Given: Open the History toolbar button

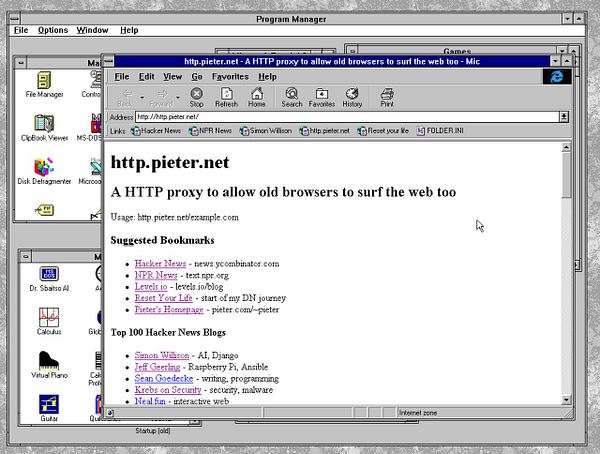Looking at the screenshot, I should [352, 97].
